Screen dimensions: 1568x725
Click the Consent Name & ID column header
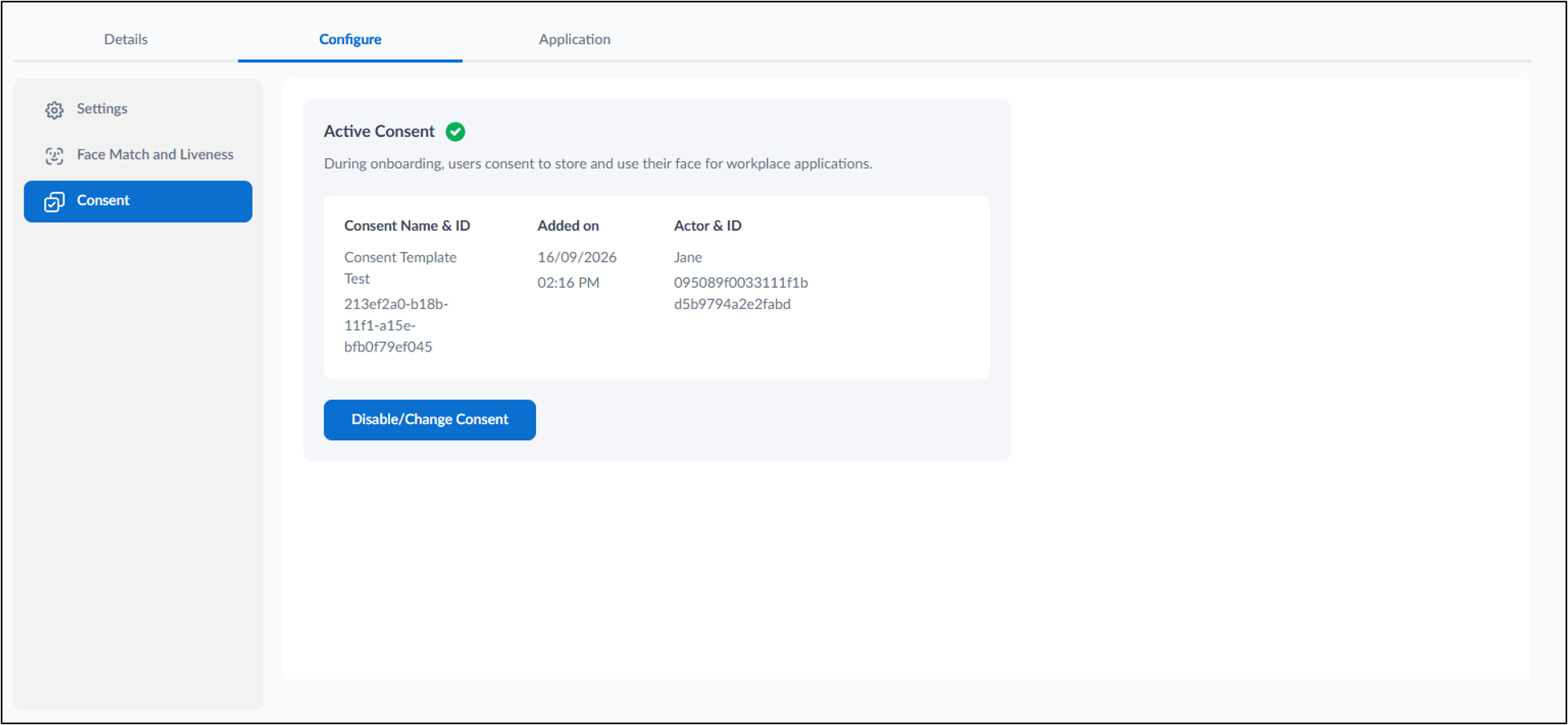pyautogui.click(x=407, y=226)
